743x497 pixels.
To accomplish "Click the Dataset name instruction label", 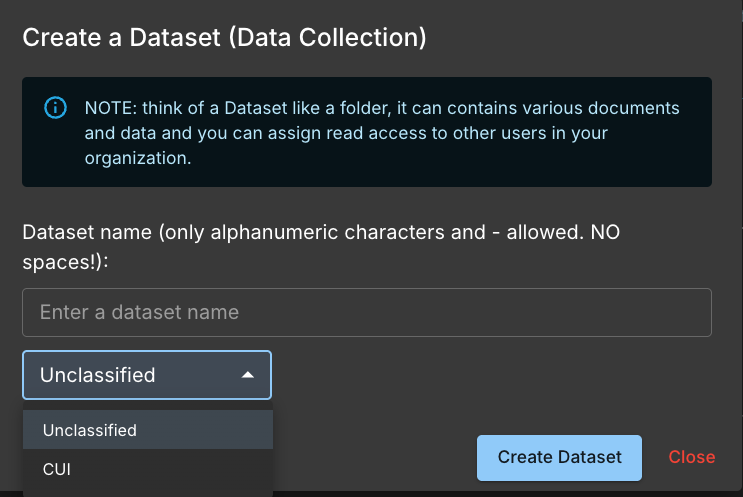I will tap(321, 247).
